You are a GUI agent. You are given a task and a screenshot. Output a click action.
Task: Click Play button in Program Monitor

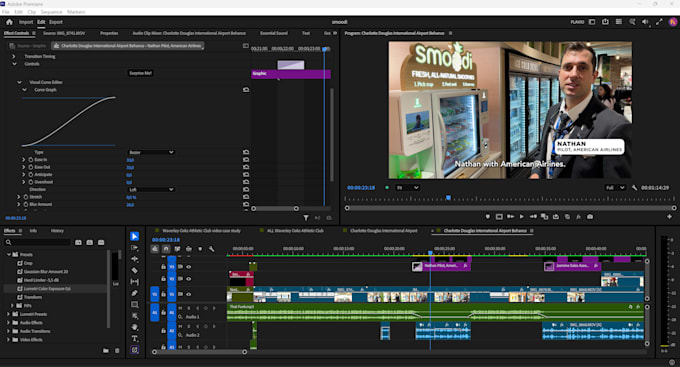[x=522, y=216]
